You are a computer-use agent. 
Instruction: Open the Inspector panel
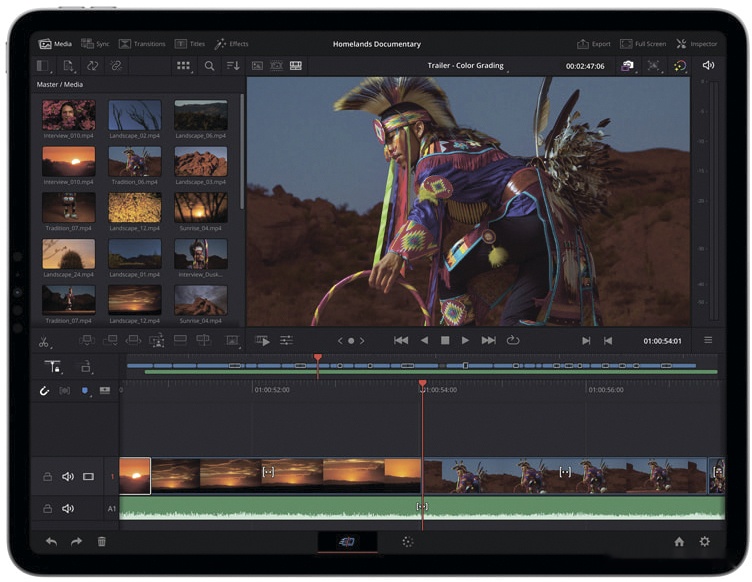tap(696, 44)
